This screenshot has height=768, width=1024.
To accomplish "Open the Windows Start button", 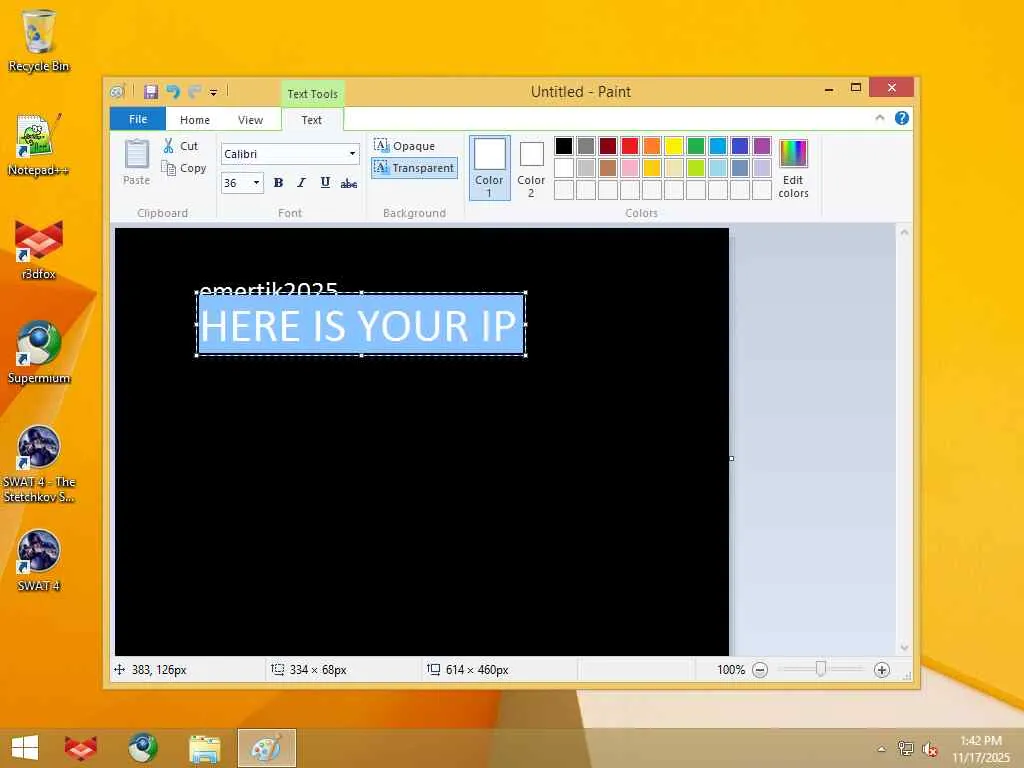I will coord(25,748).
